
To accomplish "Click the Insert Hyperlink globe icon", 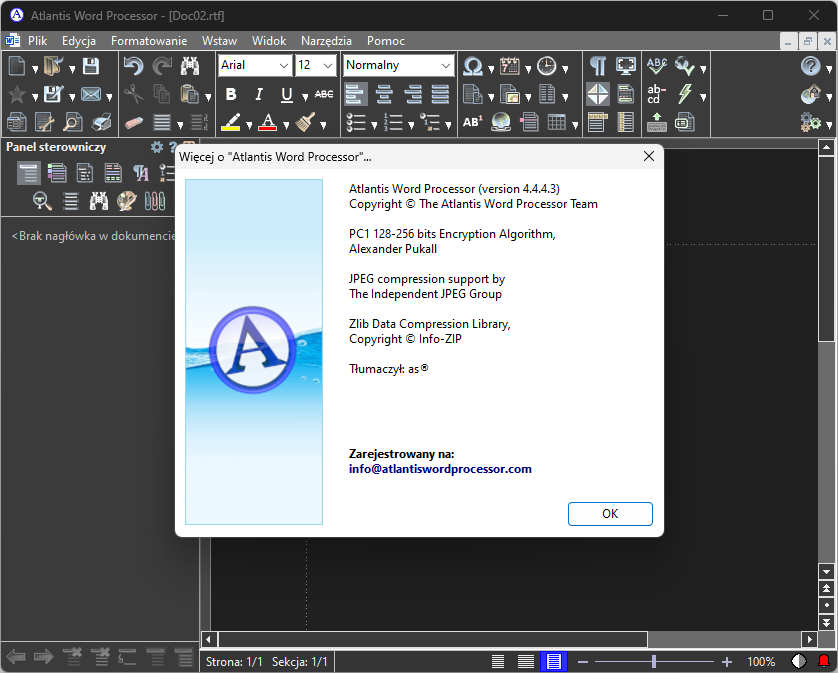I will [x=501, y=122].
